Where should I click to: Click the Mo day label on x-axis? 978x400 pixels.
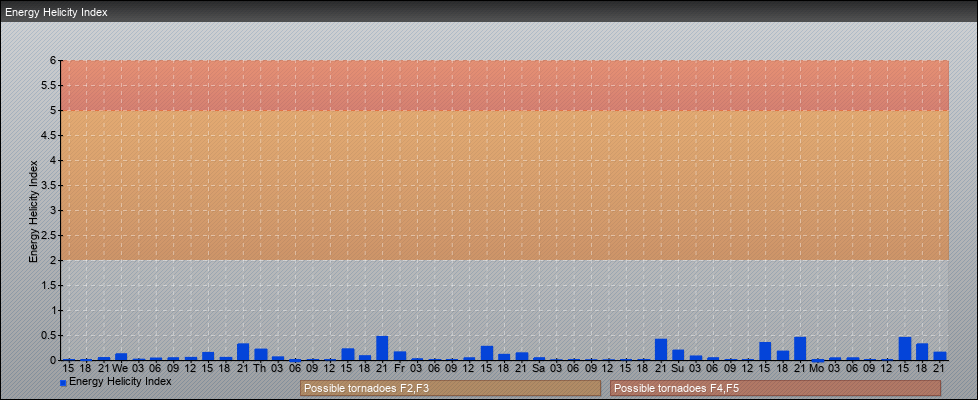(x=817, y=369)
